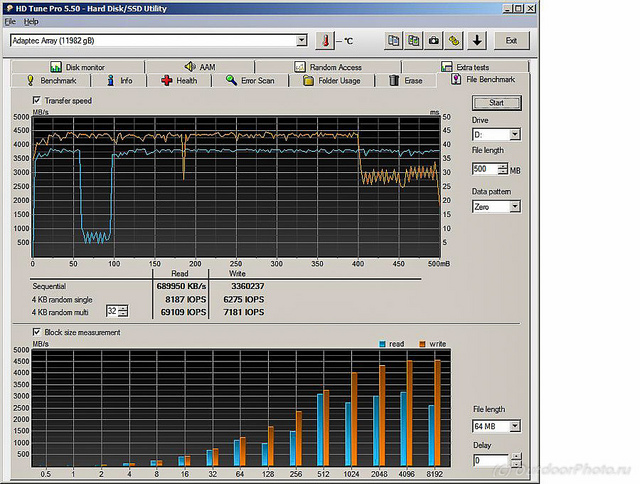Click the down arrow minimize-to-tray icon
640x484 pixels.
pyautogui.click(x=477, y=41)
